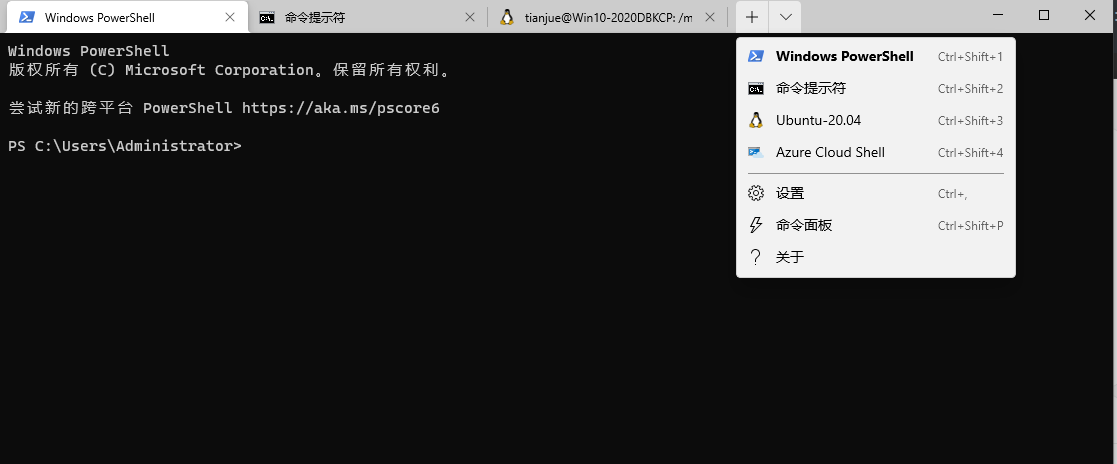Close the tianjue@Win10-2020DBKCP tab

click(710, 17)
